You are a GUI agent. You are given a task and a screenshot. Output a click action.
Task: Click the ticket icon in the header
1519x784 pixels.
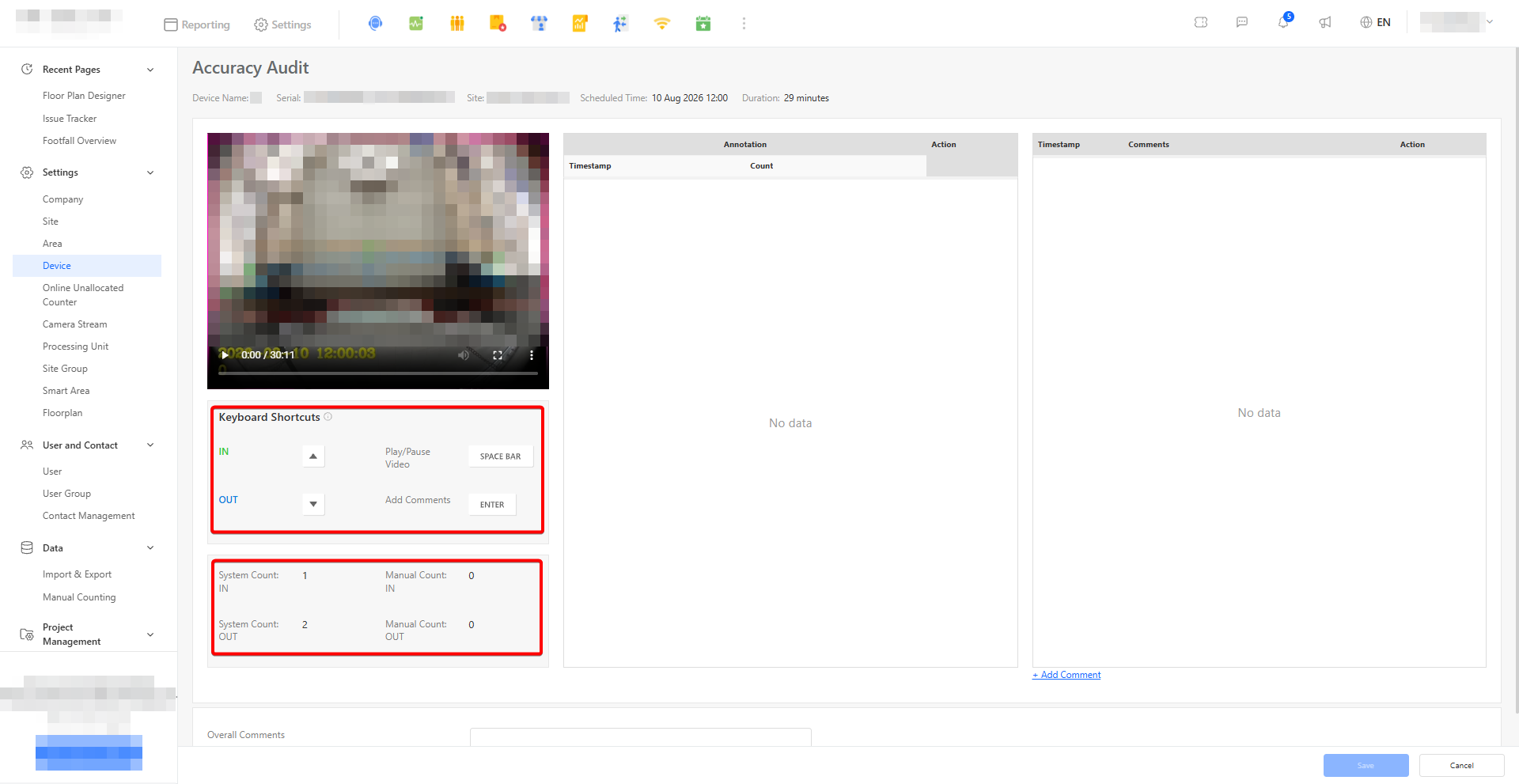pyautogui.click(x=1201, y=22)
